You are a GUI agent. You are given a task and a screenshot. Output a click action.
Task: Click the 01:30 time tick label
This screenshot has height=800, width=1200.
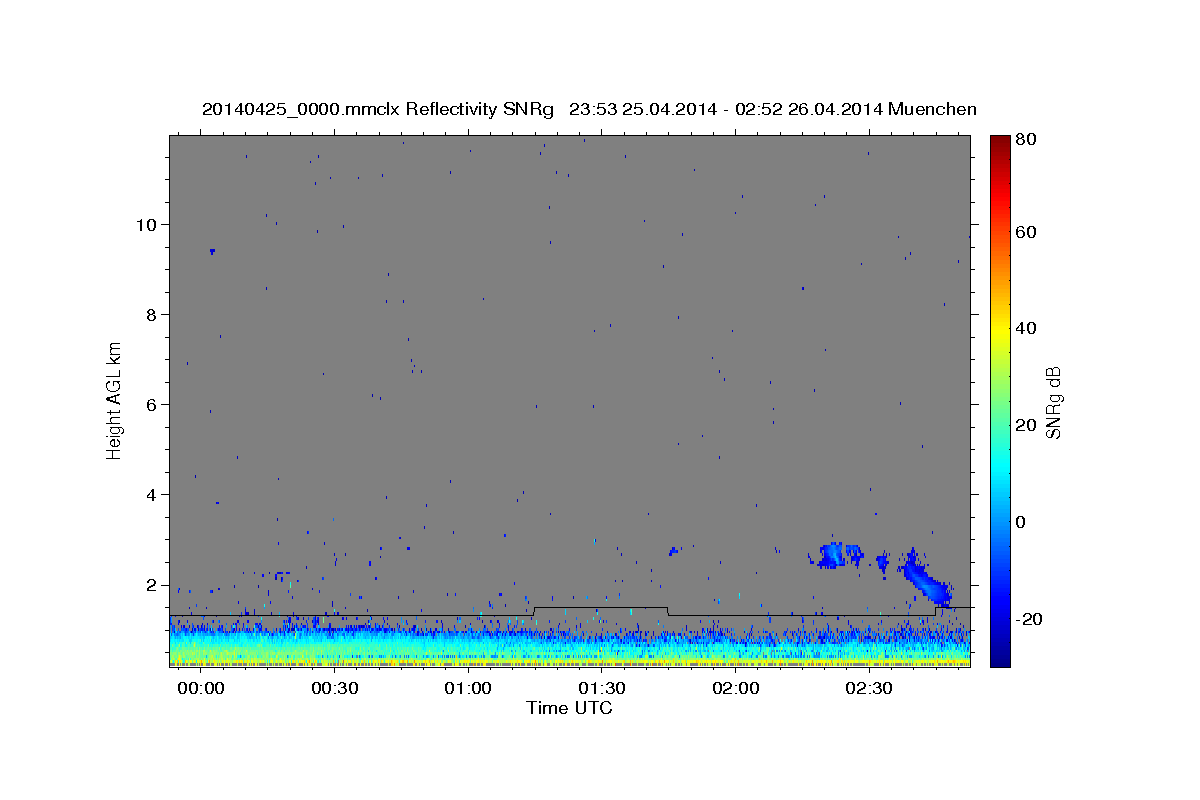click(x=602, y=689)
